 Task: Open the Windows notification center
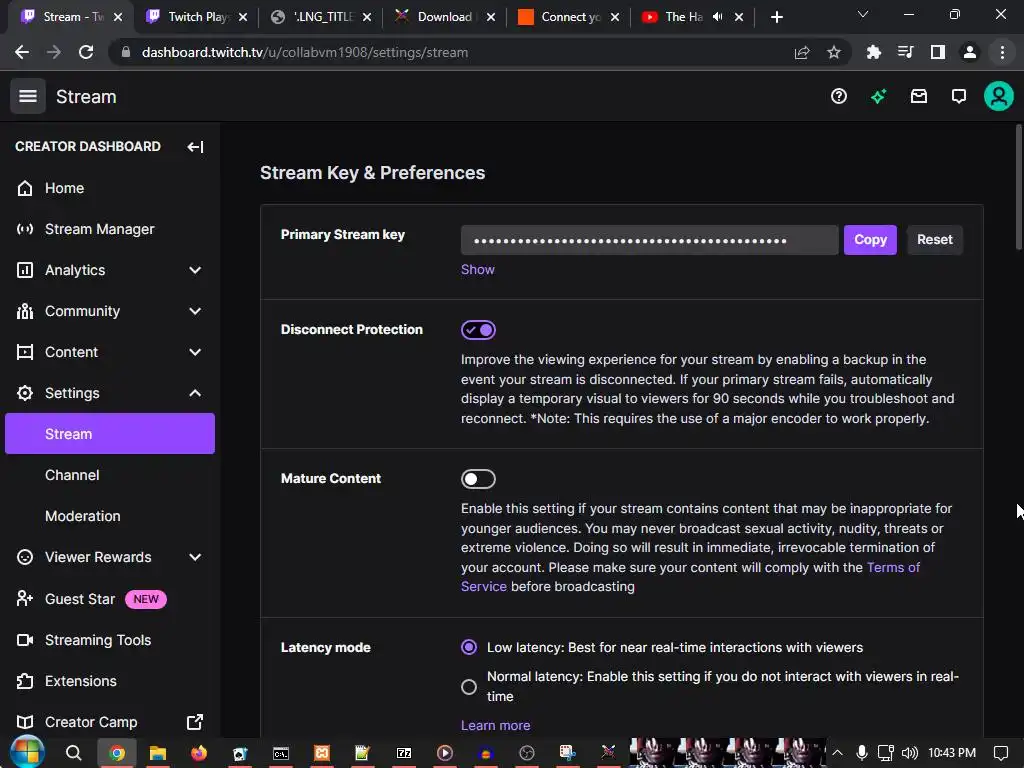click(1000, 753)
